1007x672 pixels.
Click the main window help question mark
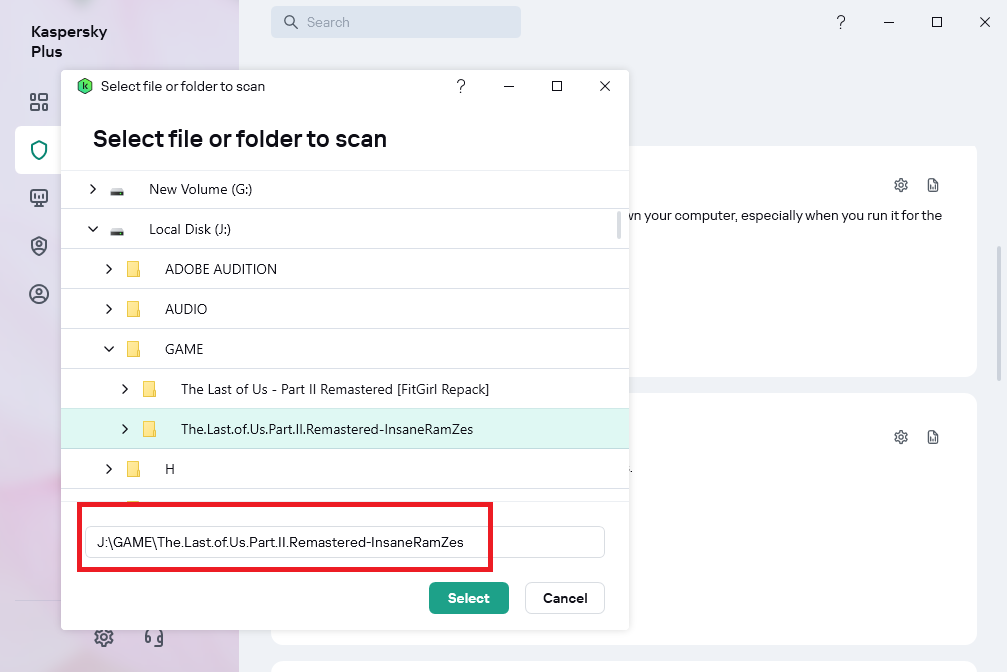coord(841,22)
